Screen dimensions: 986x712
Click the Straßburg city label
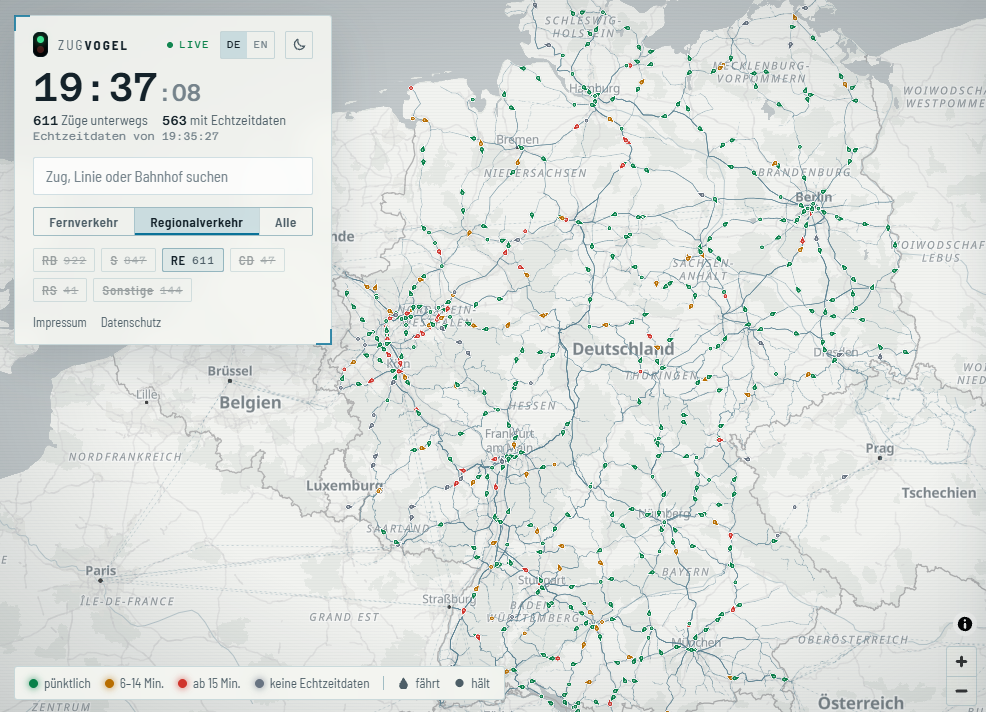pyautogui.click(x=449, y=599)
